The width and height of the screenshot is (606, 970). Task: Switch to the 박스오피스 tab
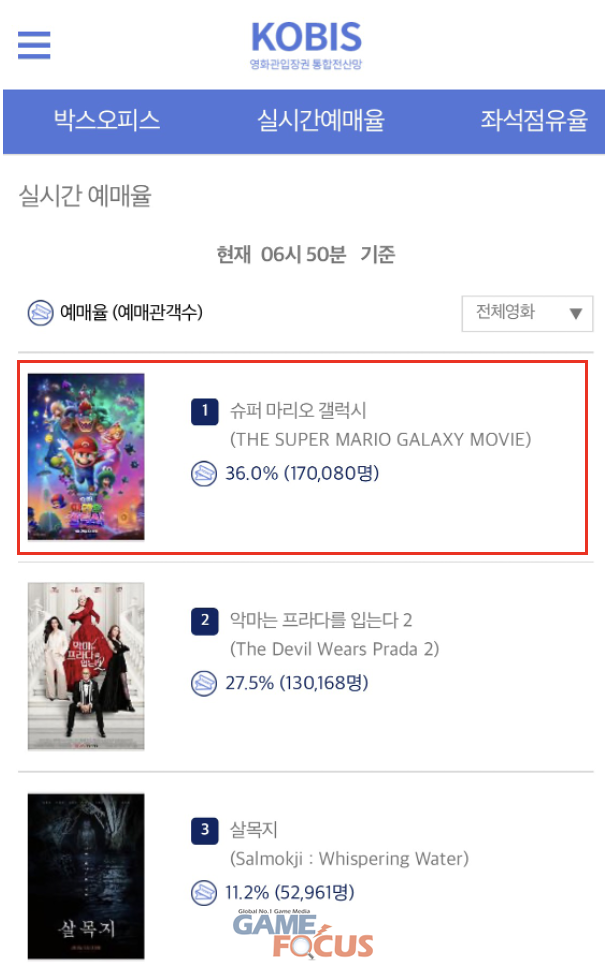coord(107,120)
